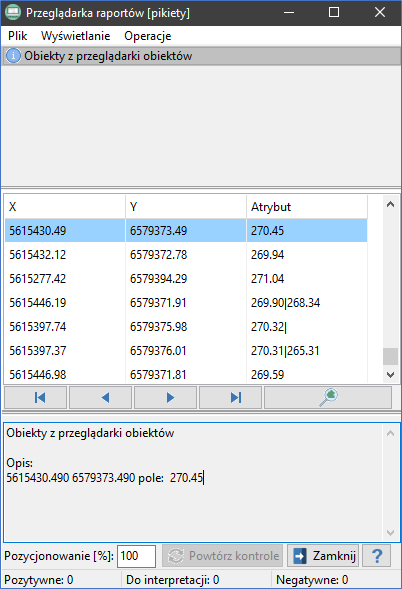
Task: Open the Operacje menu
Action: tap(148, 36)
